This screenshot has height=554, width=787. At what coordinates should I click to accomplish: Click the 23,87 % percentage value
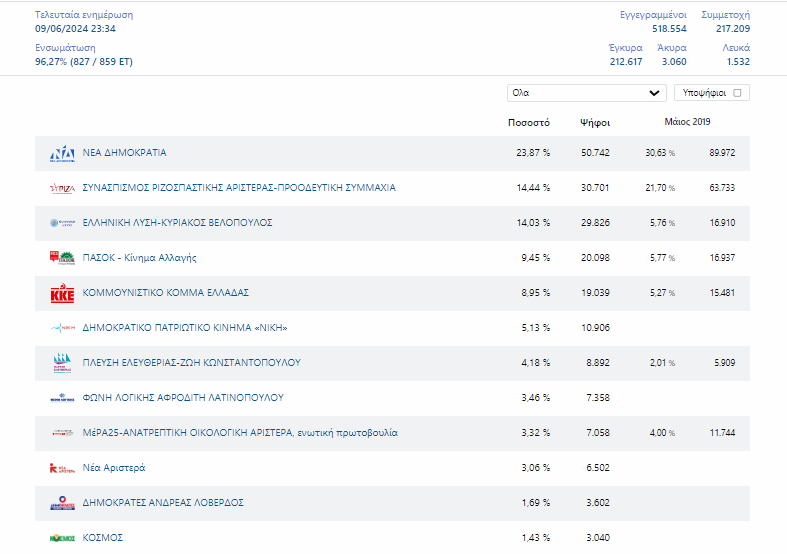click(533, 153)
